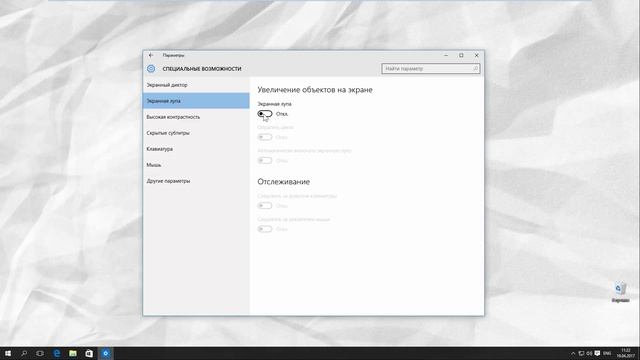Click the СПЕЦИАЛЬНЫЕ ВОЗМОЖНОСТИ title
Screen dimensions: 640x360
click(202, 69)
